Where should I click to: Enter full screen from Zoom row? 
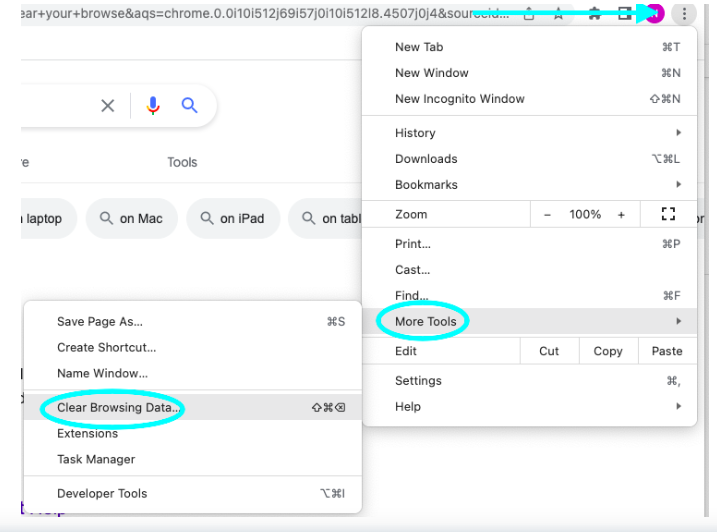coord(668,214)
